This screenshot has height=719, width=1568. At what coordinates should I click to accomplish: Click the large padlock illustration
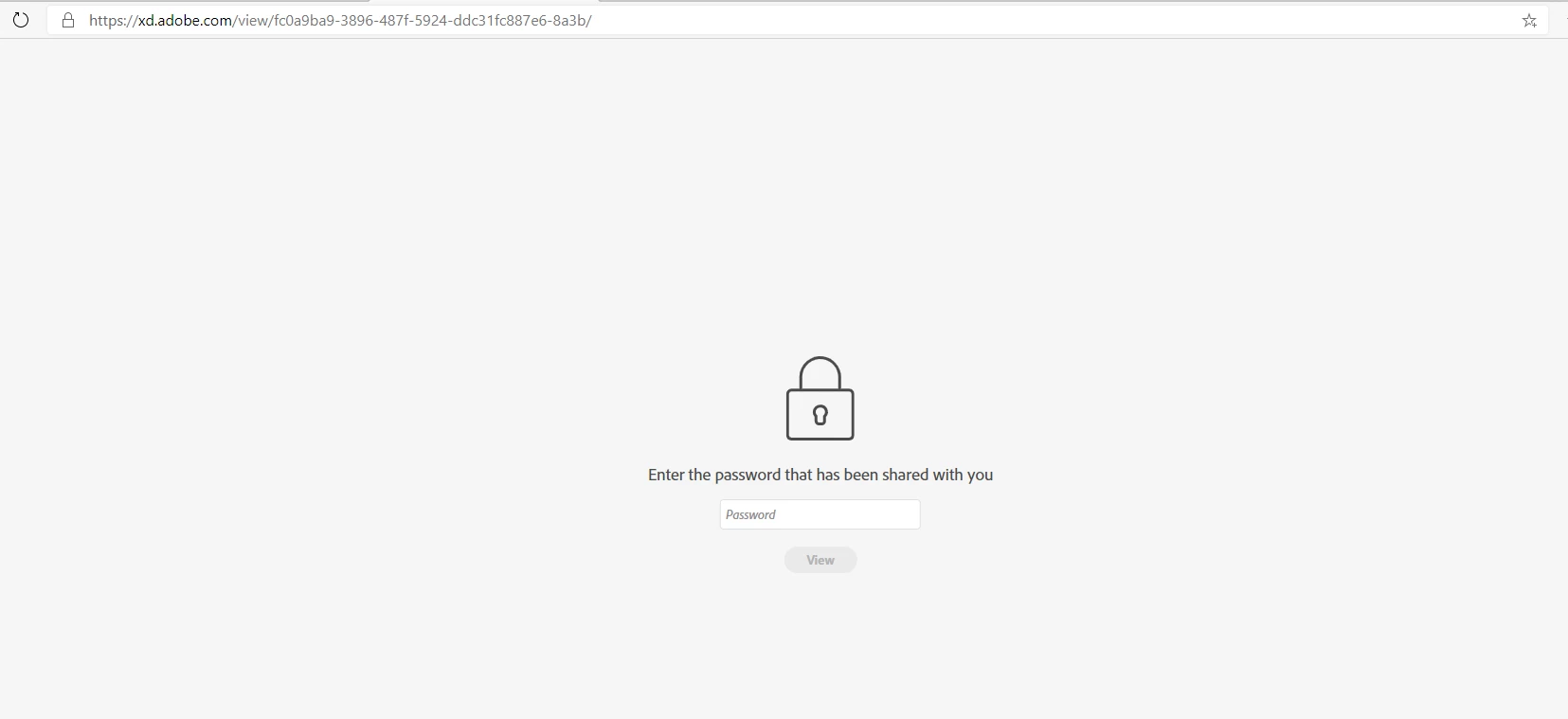click(820, 398)
